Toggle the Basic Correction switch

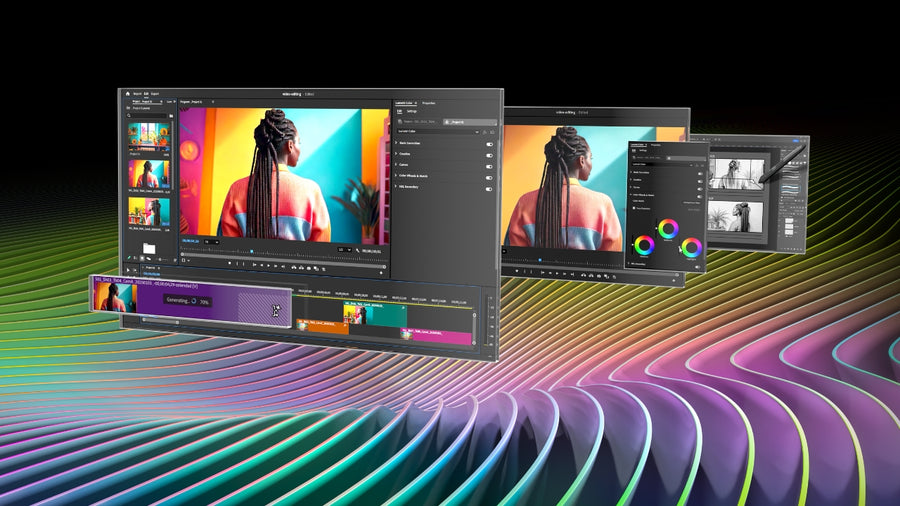click(x=489, y=144)
